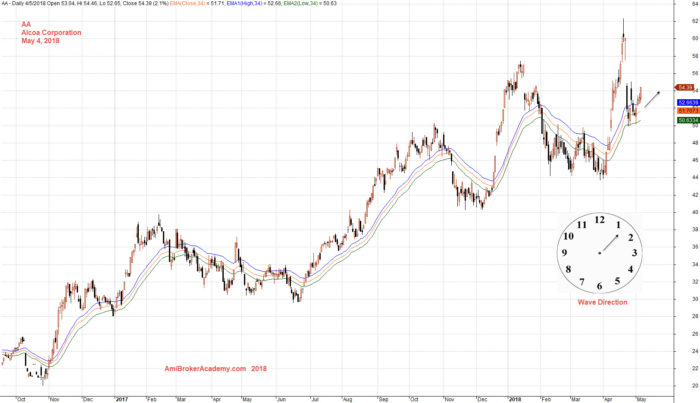
Task: Click the number 9 on the clock
Action: [x=564, y=253]
